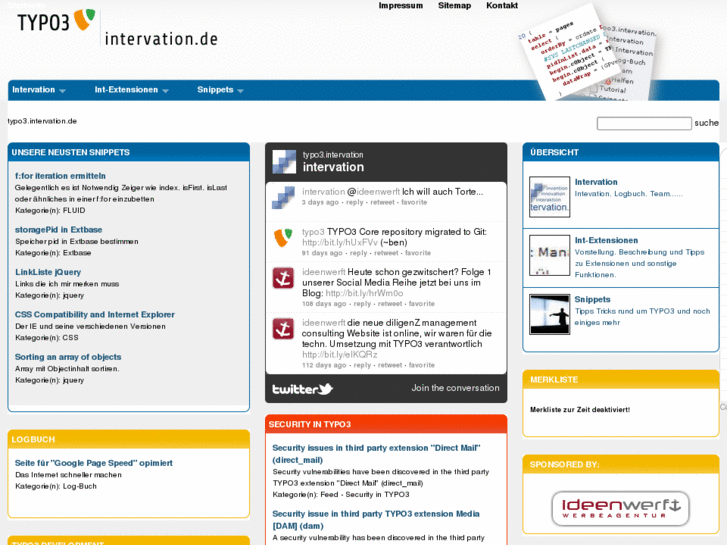Open 'Sorting an array of objects' snippet
This screenshot has width=727, height=545.
[x=68, y=357]
